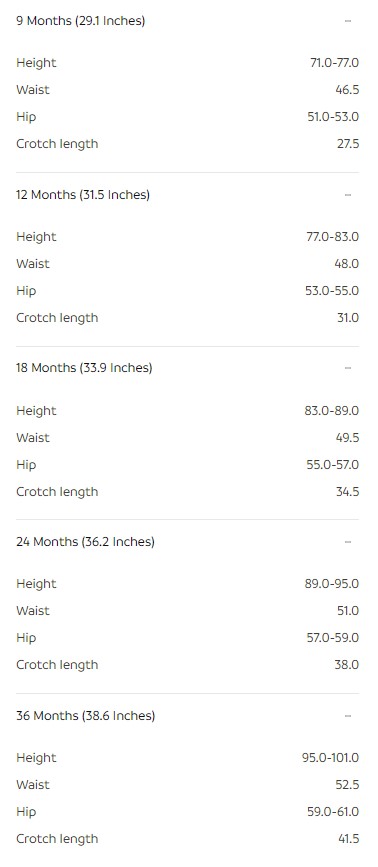Click the hip value 53.0-55.0
Image resolution: width=378 pixels, height=867 pixels.
(x=332, y=291)
